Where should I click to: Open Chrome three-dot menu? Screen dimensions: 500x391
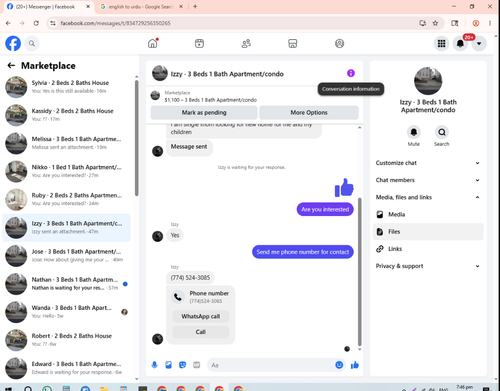(490, 23)
